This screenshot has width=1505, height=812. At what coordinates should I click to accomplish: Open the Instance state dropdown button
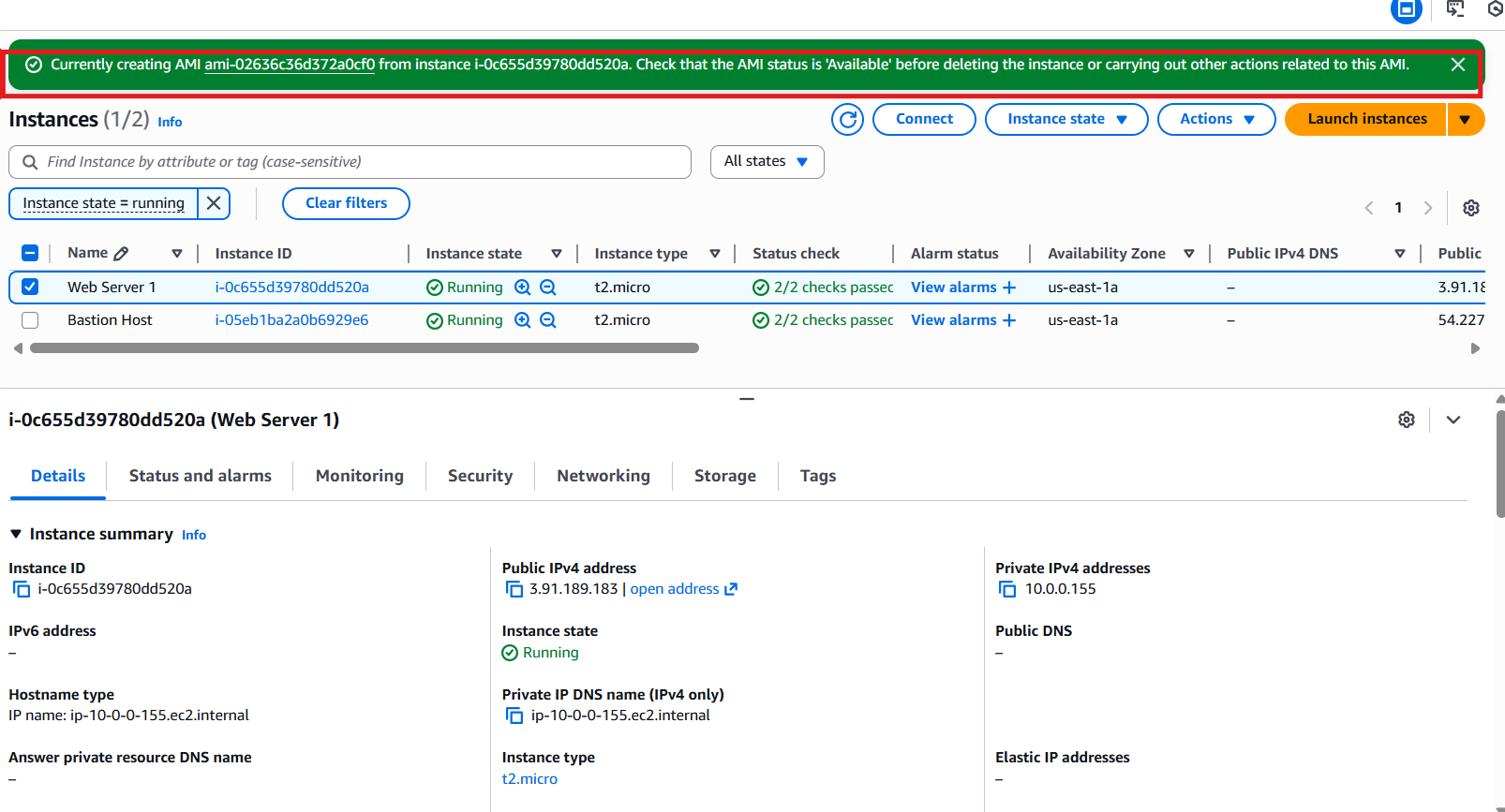click(1065, 120)
